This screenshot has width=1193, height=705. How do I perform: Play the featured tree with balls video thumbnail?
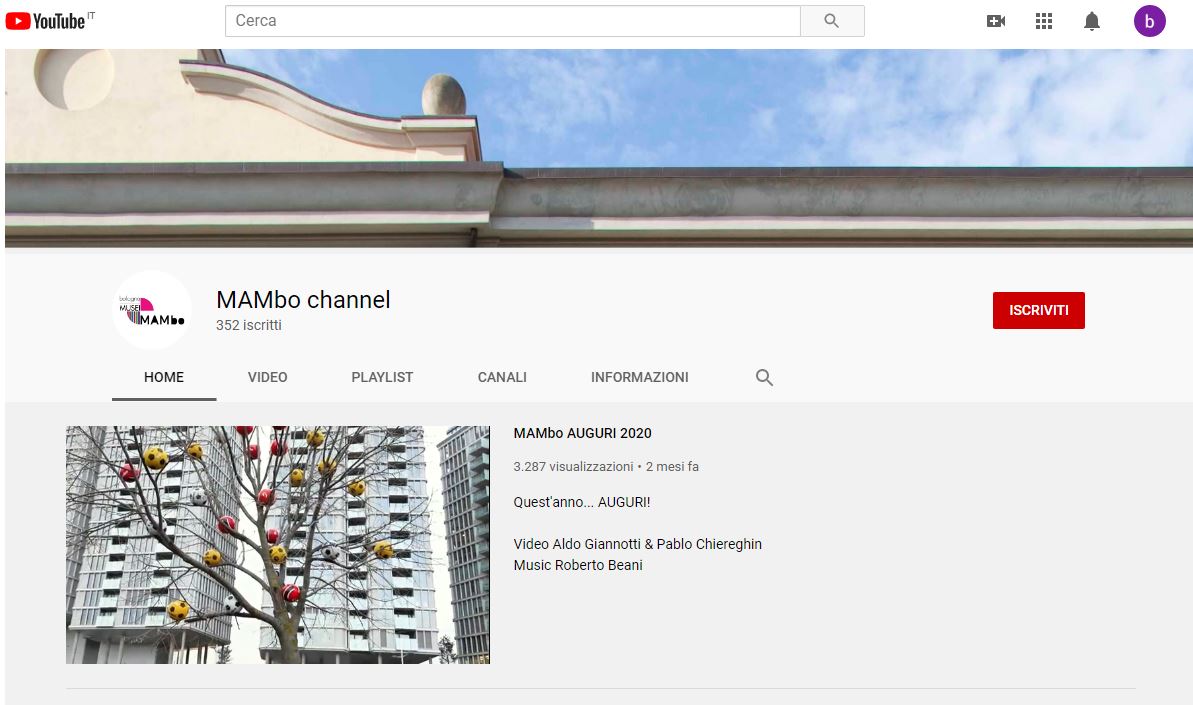[x=278, y=545]
